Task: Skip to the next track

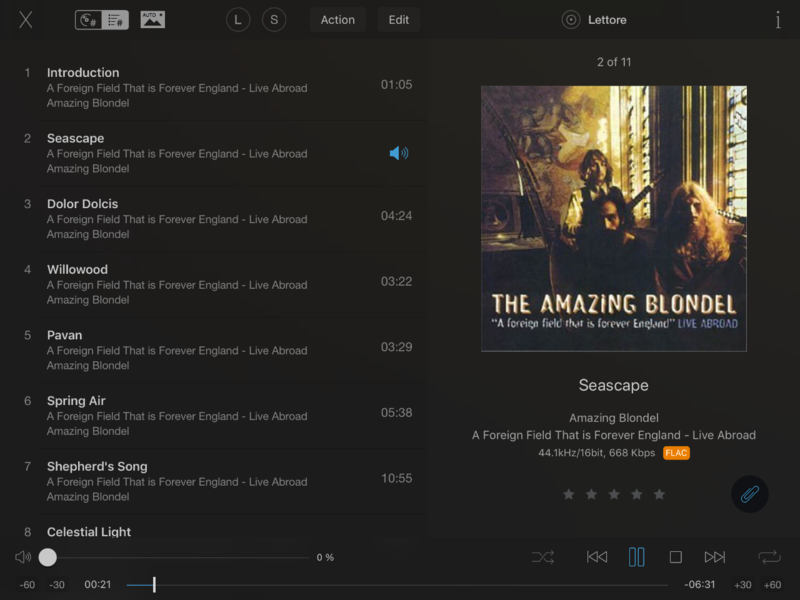Action: pyautogui.click(x=714, y=557)
